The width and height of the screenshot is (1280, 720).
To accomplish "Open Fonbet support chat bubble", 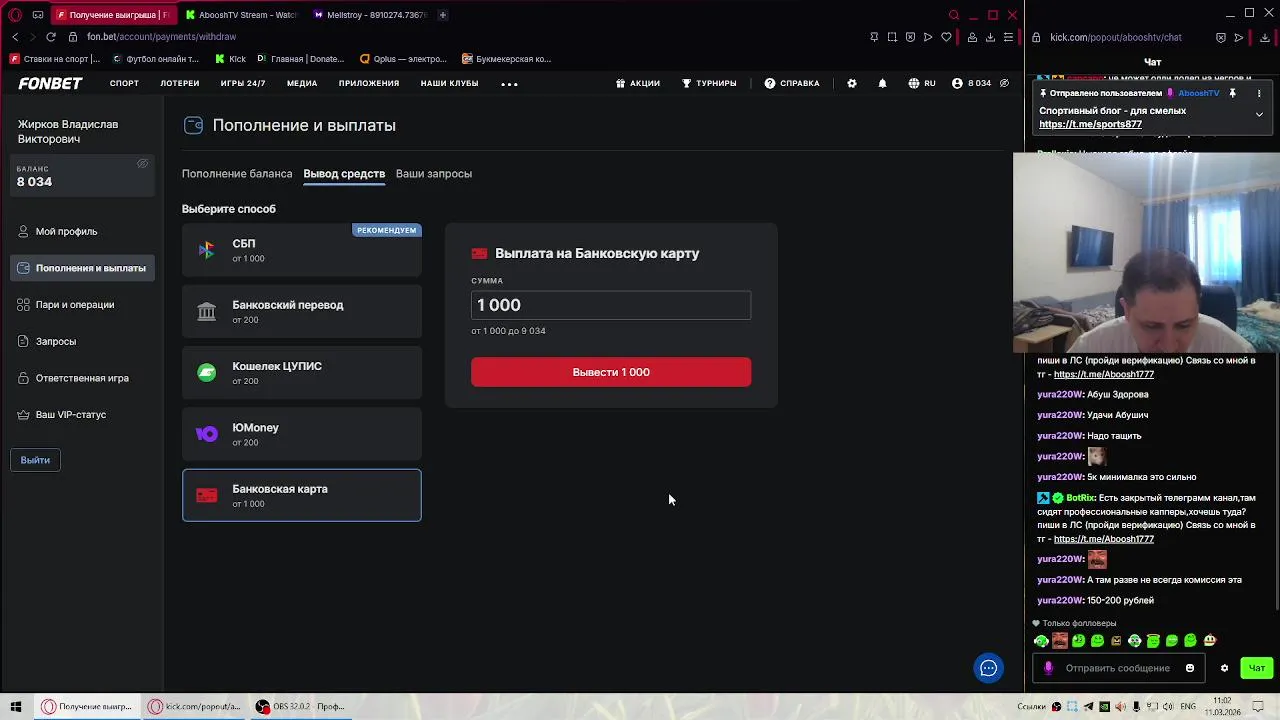I will 988,668.
